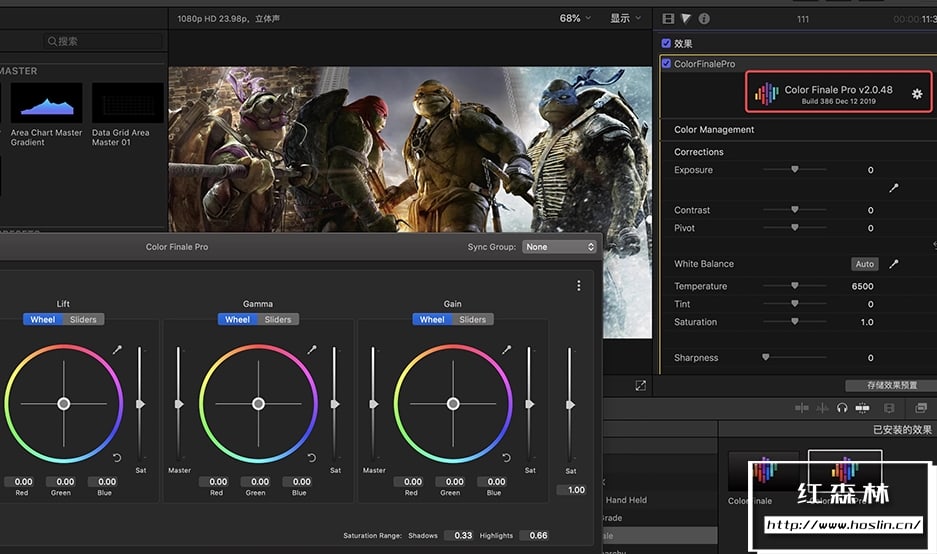
Task: Adjust the Pivot slider
Action: point(795,228)
